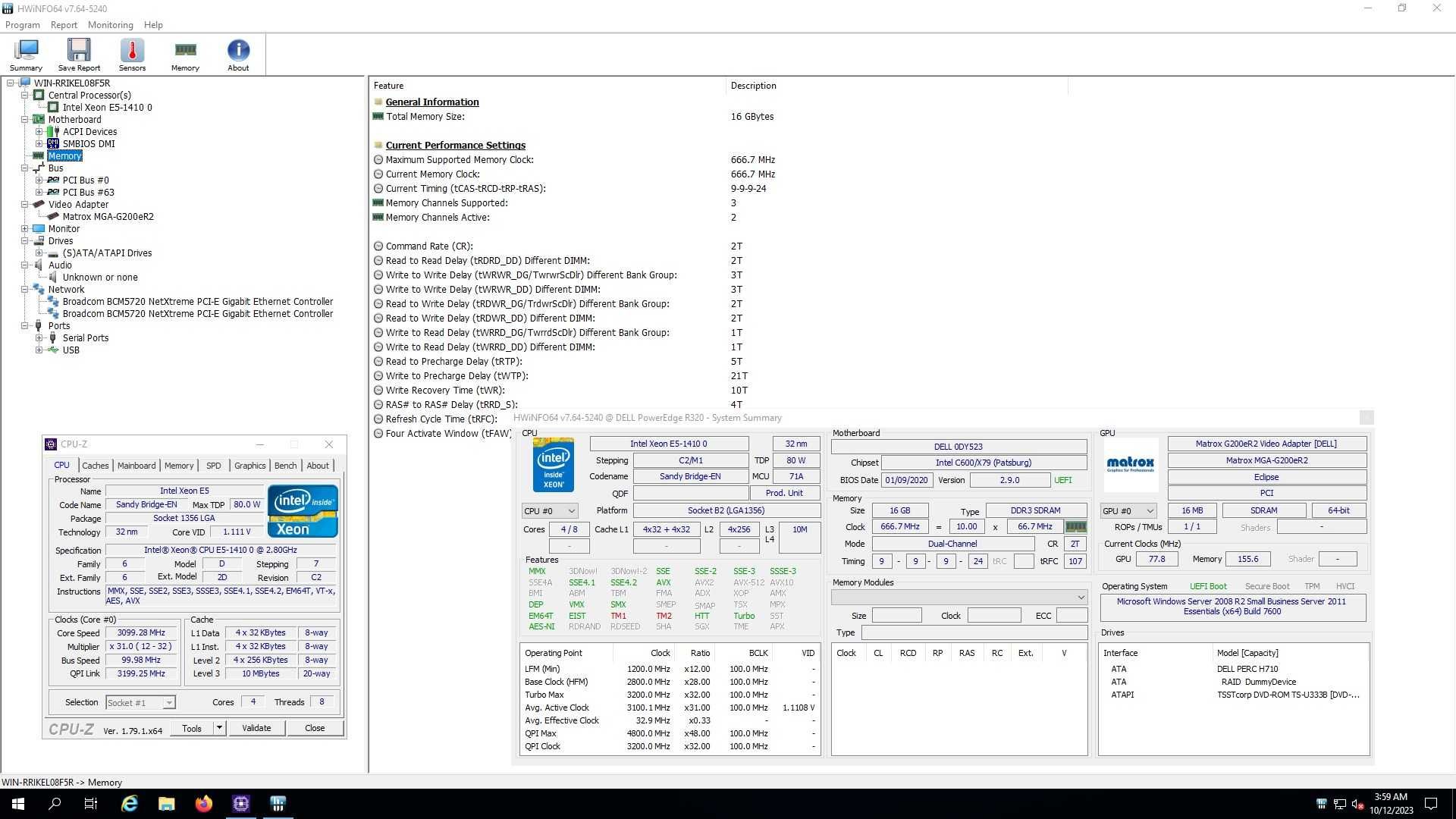
Task: Click the Memory toolbar icon
Action: [x=185, y=55]
